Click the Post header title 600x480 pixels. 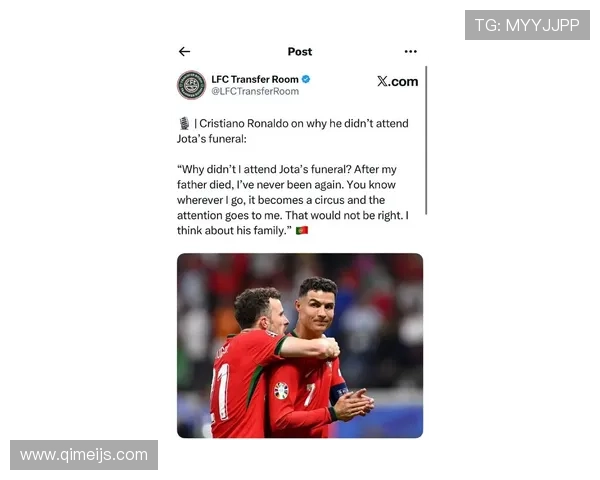coord(300,51)
